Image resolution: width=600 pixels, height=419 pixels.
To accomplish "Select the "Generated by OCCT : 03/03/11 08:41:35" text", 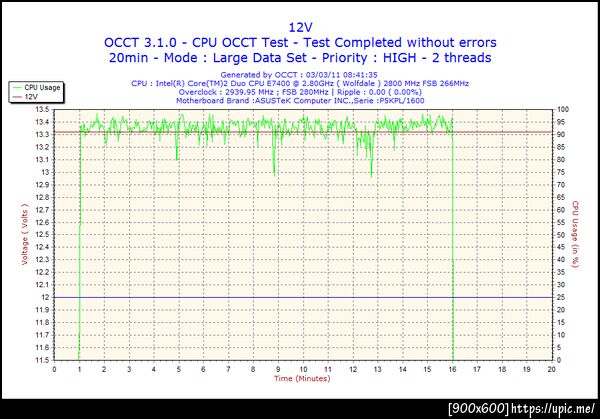I will 299,75.
